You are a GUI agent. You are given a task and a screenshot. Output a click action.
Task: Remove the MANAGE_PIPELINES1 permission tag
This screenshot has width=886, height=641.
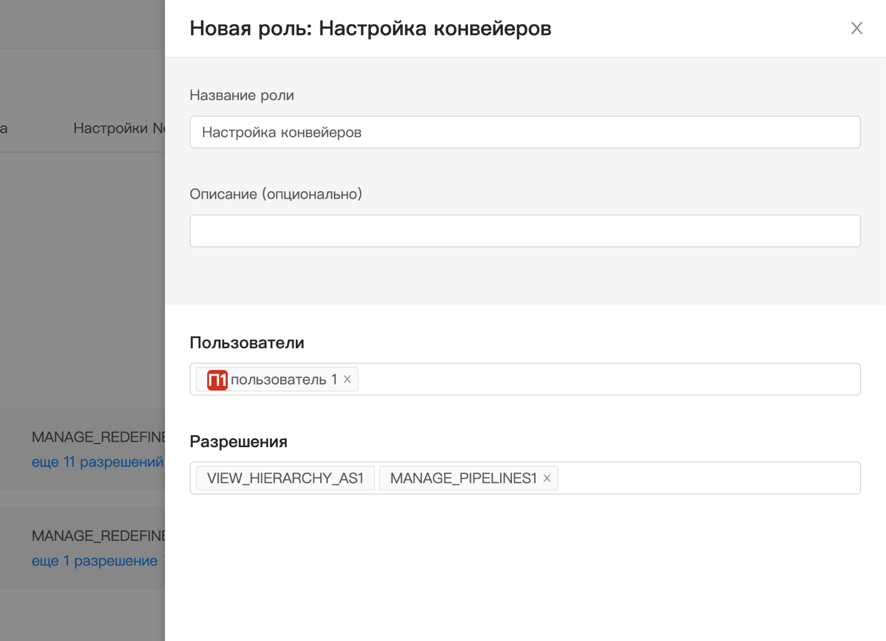[547, 478]
